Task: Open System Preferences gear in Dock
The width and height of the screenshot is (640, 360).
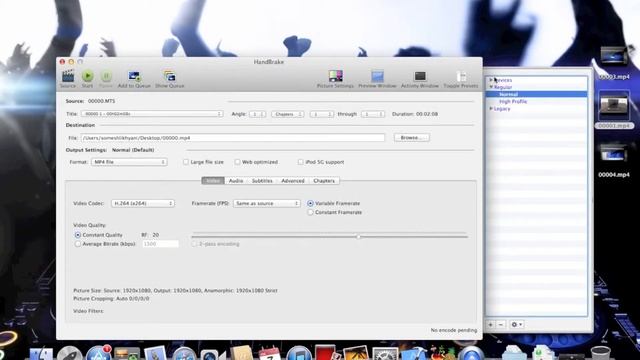Action: pos(384,354)
